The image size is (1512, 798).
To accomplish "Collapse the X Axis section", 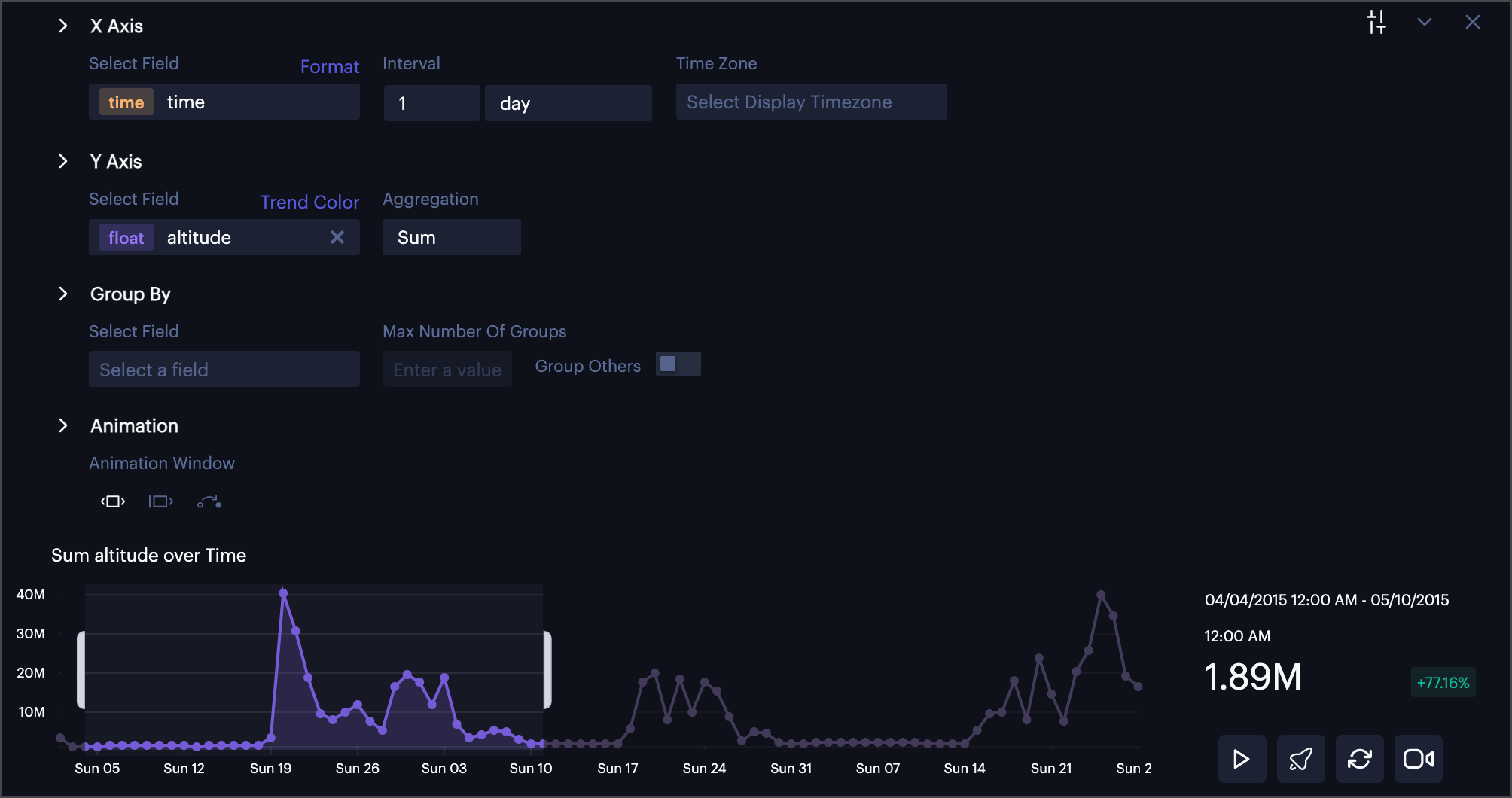I will [x=63, y=26].
